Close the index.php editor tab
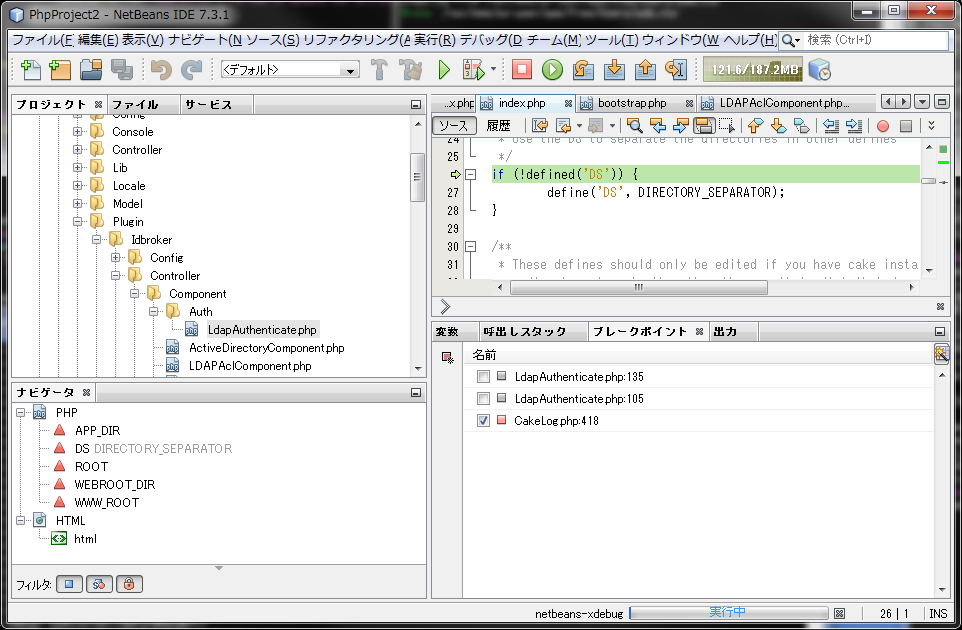Screen dimensions: 962x630 pyautogui.click(x=568, y=103)
